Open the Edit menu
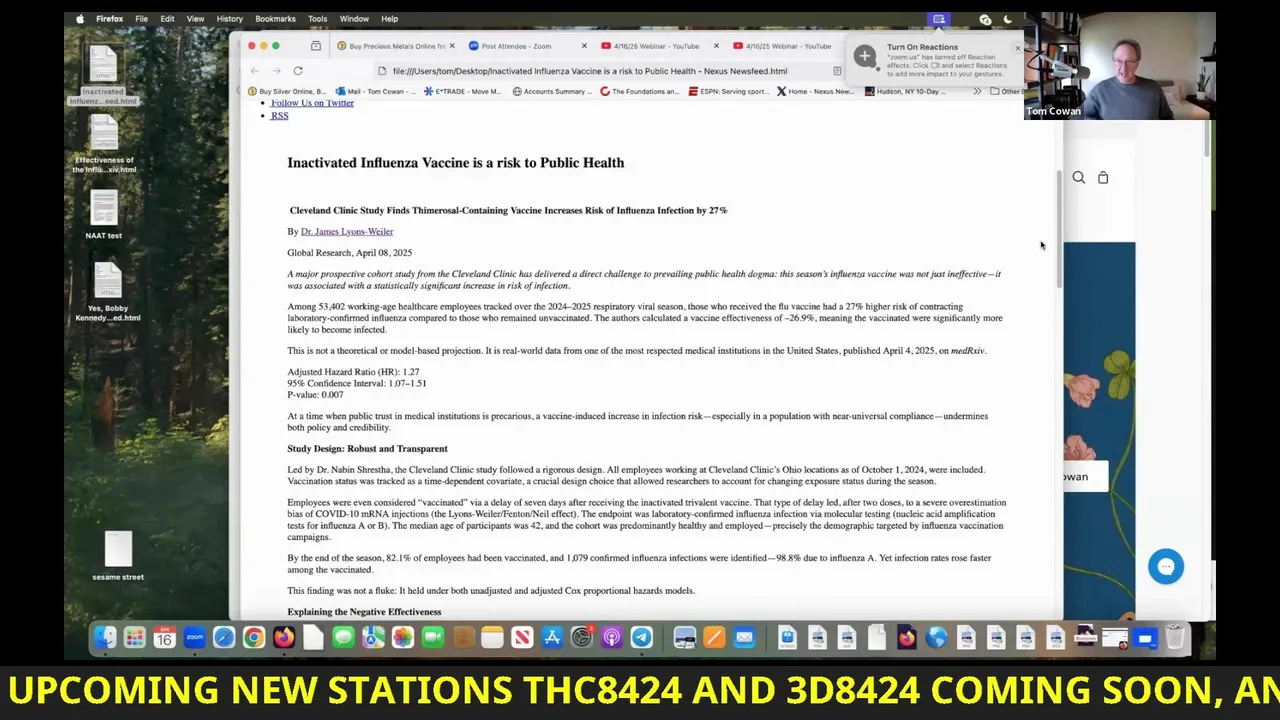The height and width of the screenshot is (720, 1280). [167, 19]
